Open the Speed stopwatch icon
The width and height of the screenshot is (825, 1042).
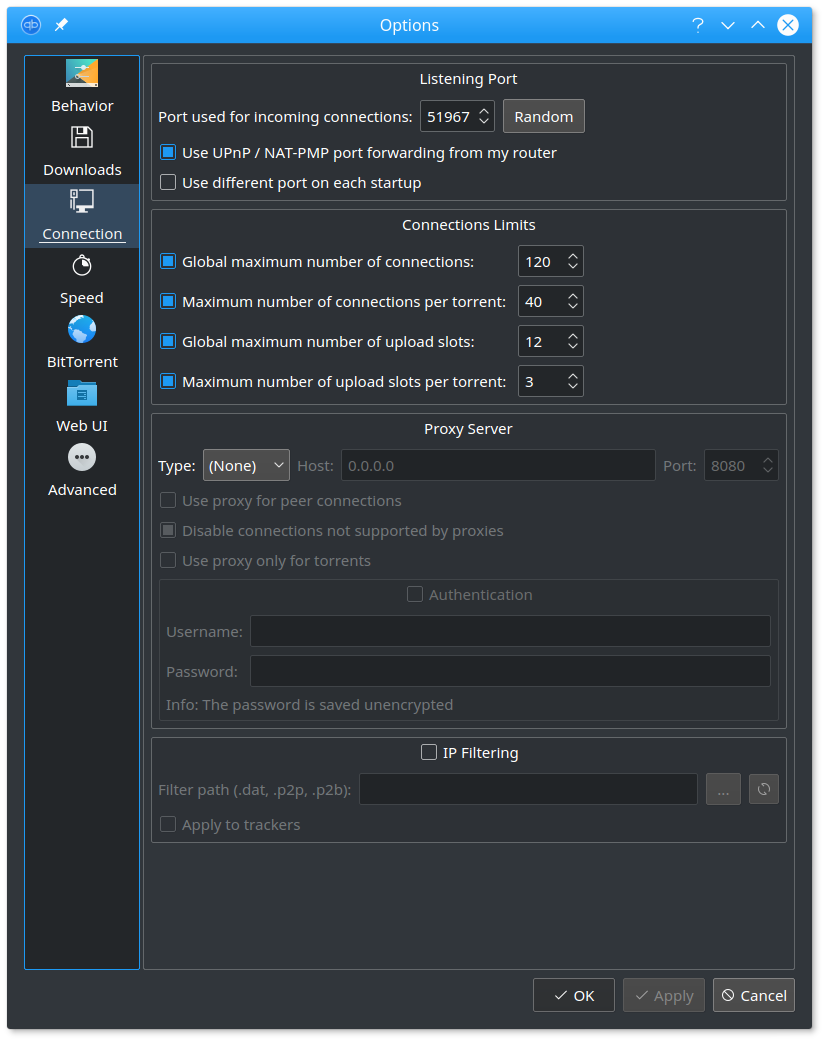[82, 265]
